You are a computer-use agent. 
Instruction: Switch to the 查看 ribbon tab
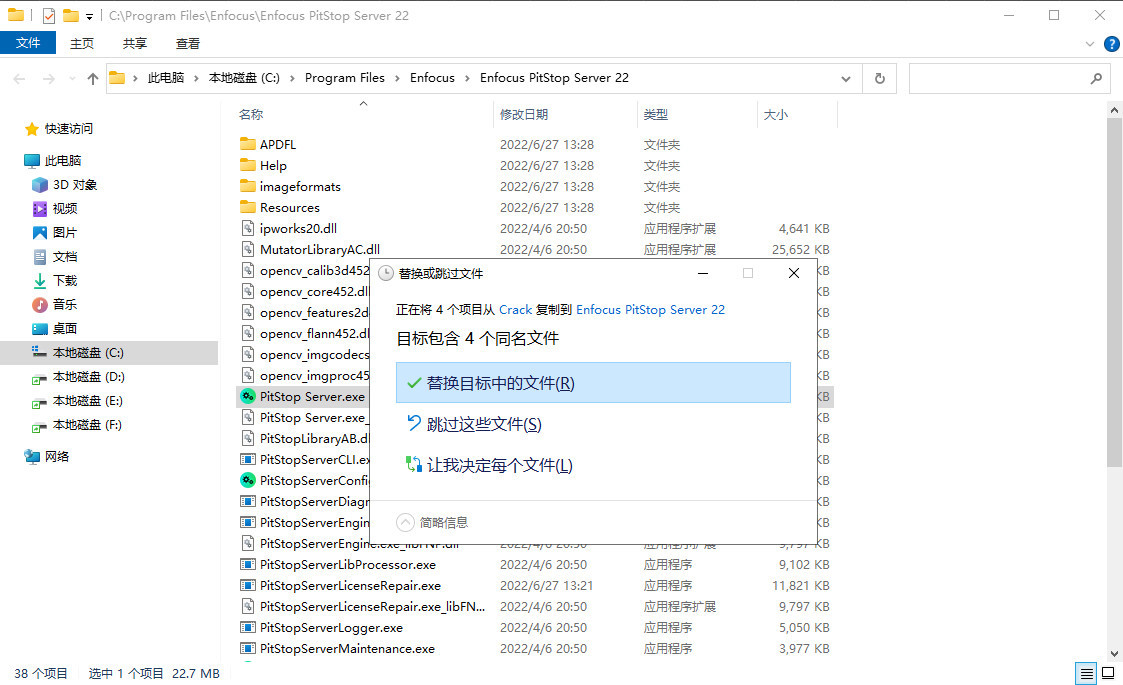coord(188,44)
